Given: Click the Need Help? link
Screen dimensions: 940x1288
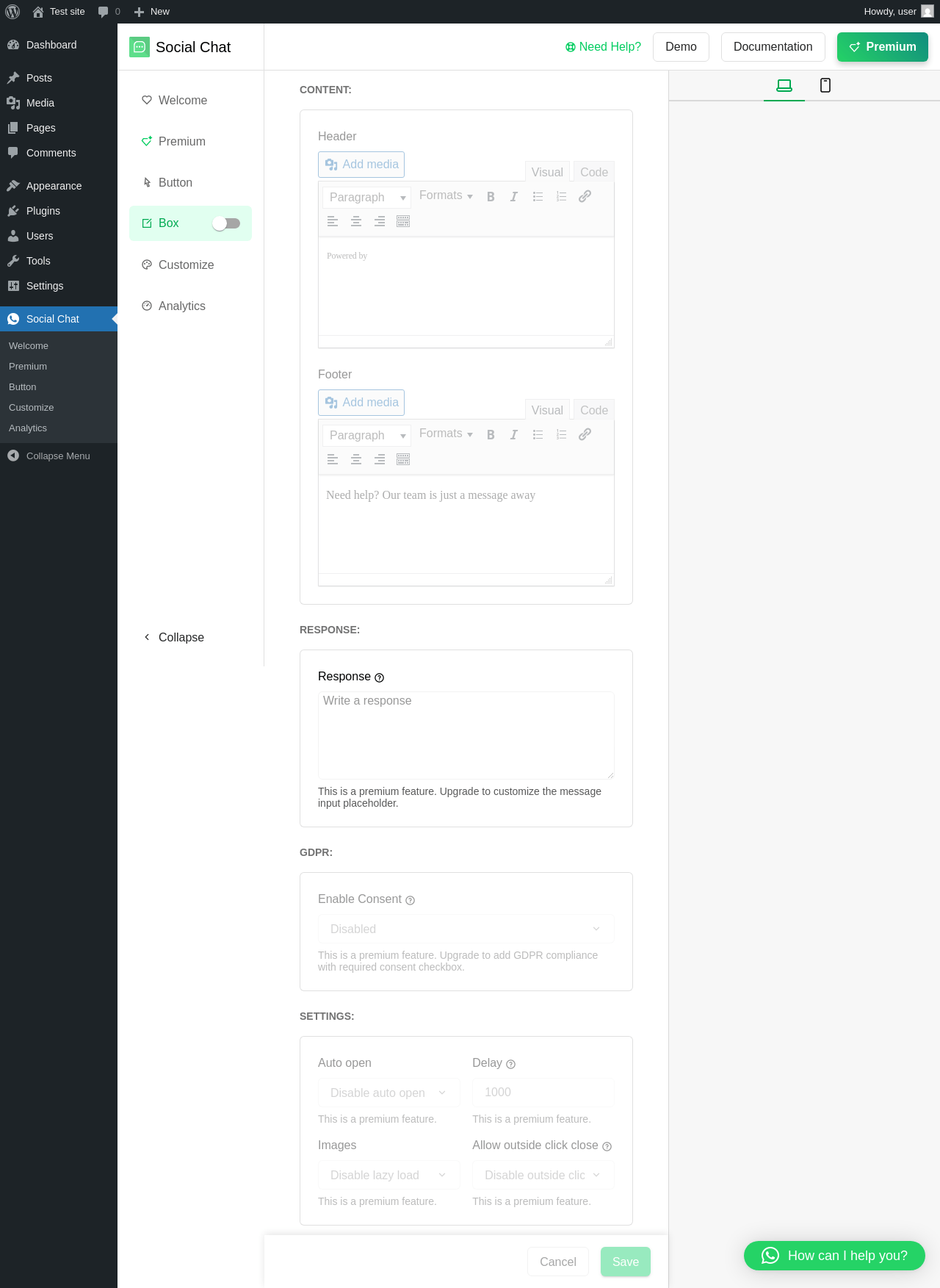Looking at the screenshot, I should coord(603,47).
